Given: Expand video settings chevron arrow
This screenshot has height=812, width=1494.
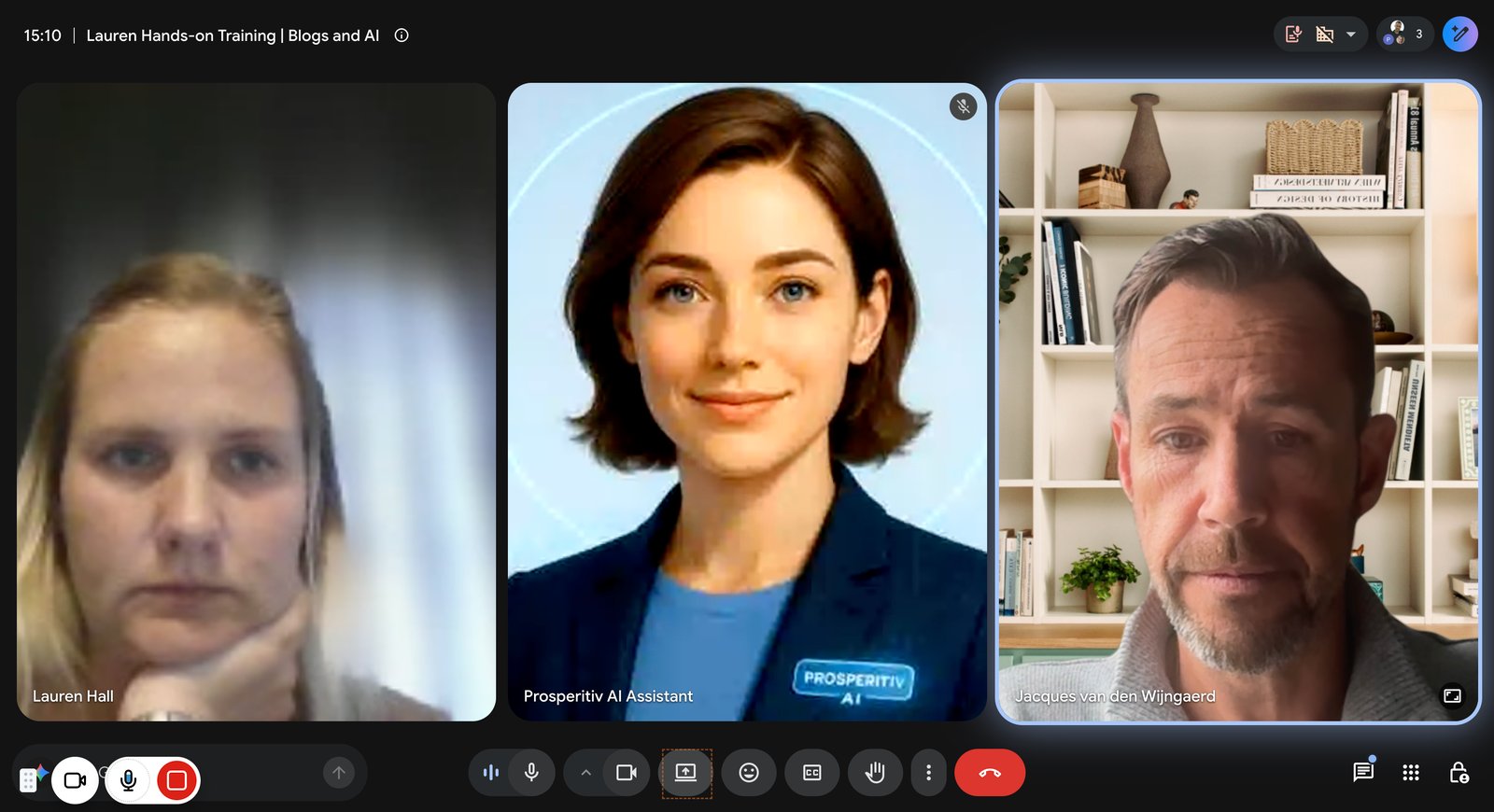Looking at the screenshot, I should (585, 773).
